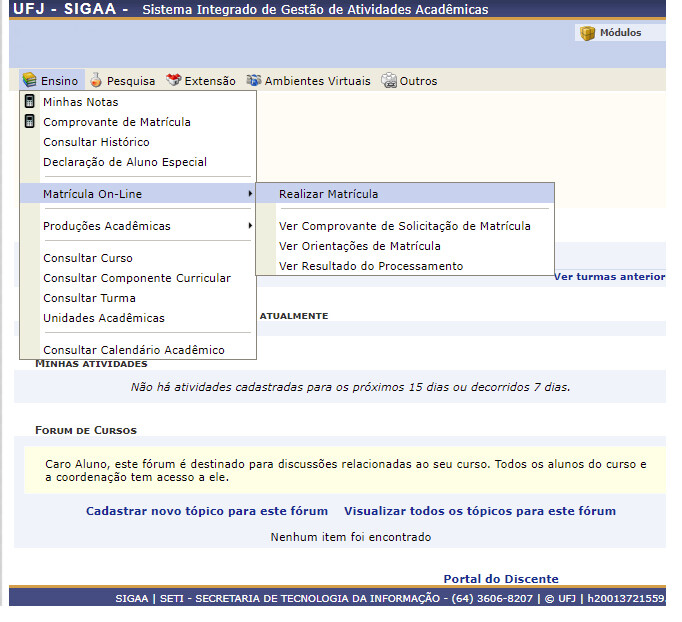Image resolution: width=682 pixels, height=622 pixels.
Task: Click the Ambientes Virtuais icon
Action: [x=254, y=81]
